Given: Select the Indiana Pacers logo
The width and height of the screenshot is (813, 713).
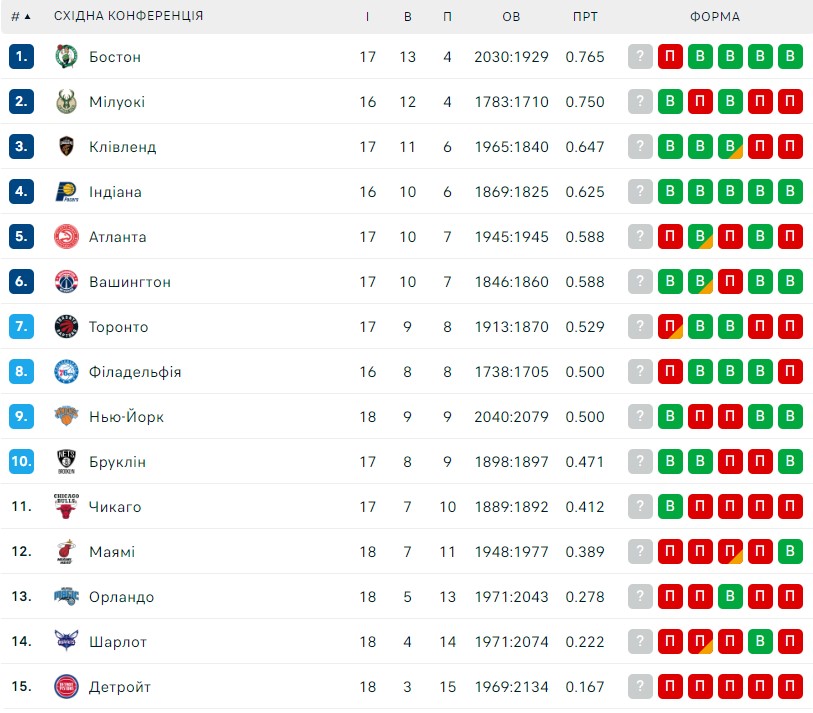Looking at the screenshot, I should coord(66,191).
